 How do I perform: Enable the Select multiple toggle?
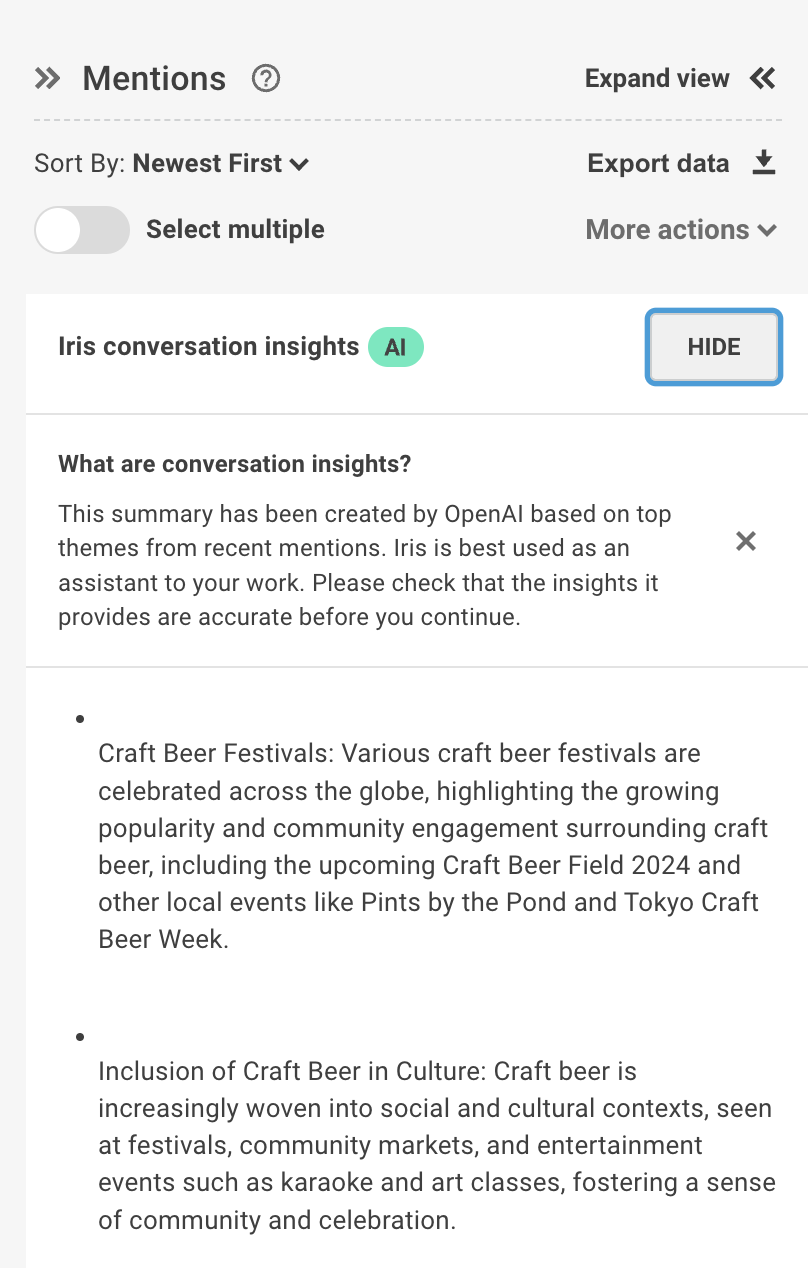coord(82,230)
